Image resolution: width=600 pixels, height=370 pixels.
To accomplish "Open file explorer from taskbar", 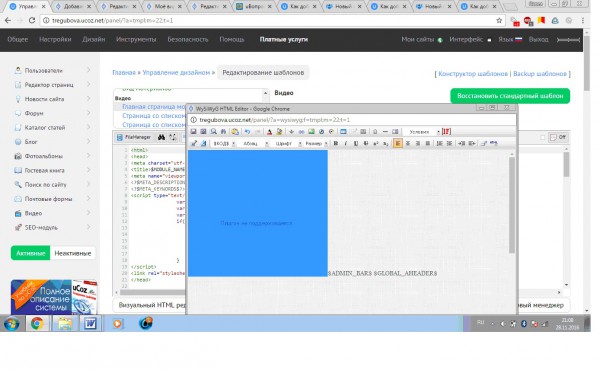I will tap(65, 324).
